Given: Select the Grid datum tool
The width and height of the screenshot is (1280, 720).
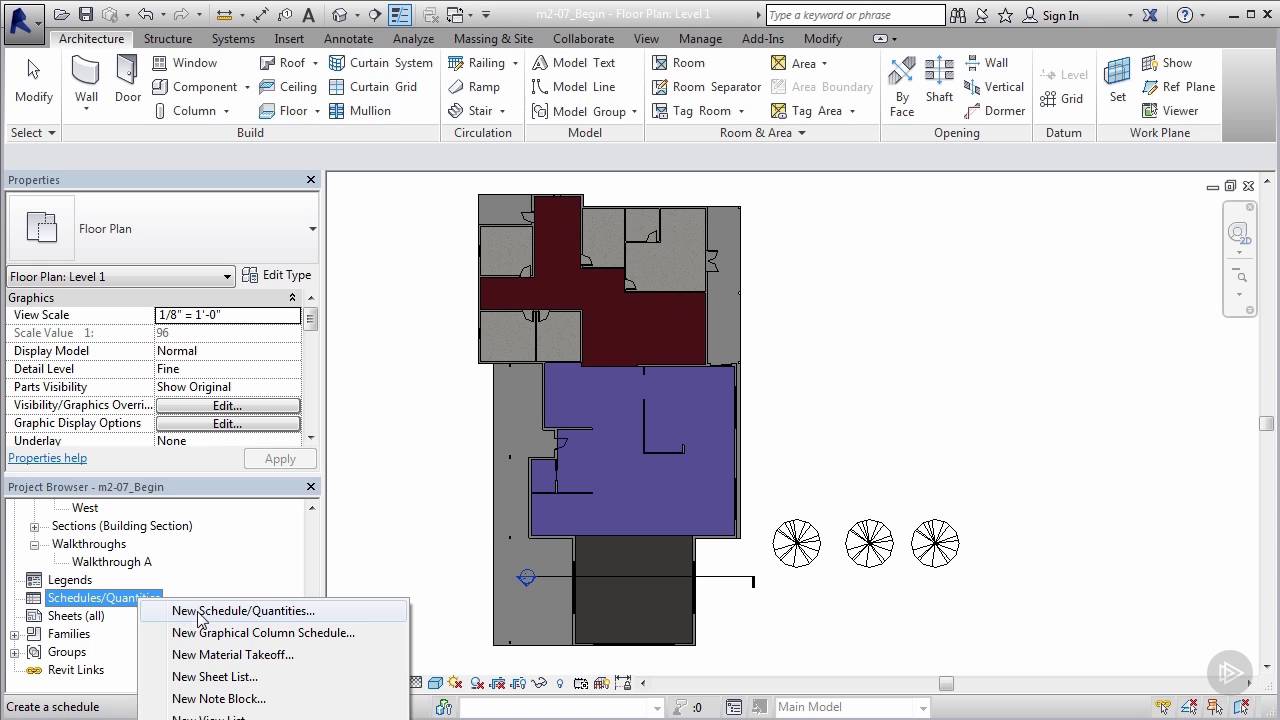Looking at the screenshot, I should click(x=1062, y=99).
